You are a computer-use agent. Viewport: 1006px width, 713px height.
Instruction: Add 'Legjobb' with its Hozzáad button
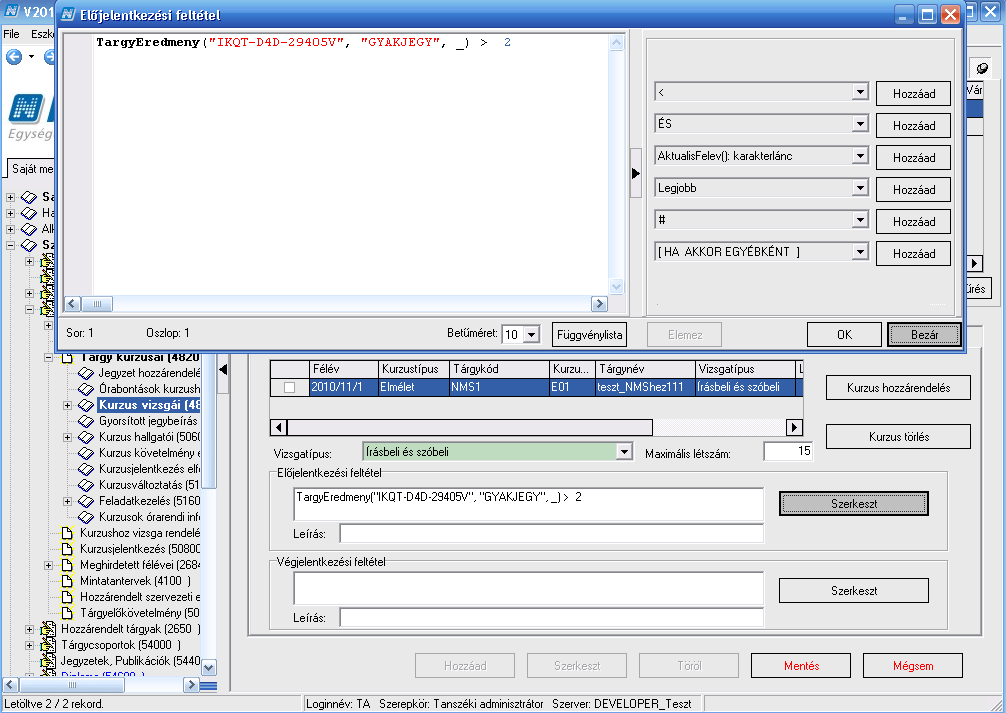(x=913, y=190)
